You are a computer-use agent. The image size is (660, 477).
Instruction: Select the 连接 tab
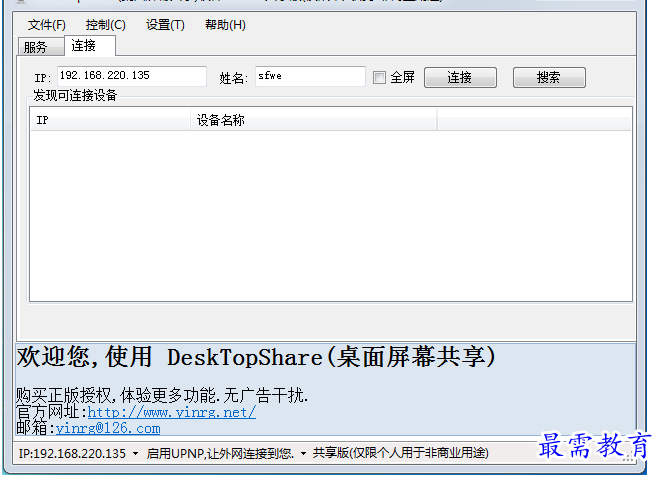(90, 45)
